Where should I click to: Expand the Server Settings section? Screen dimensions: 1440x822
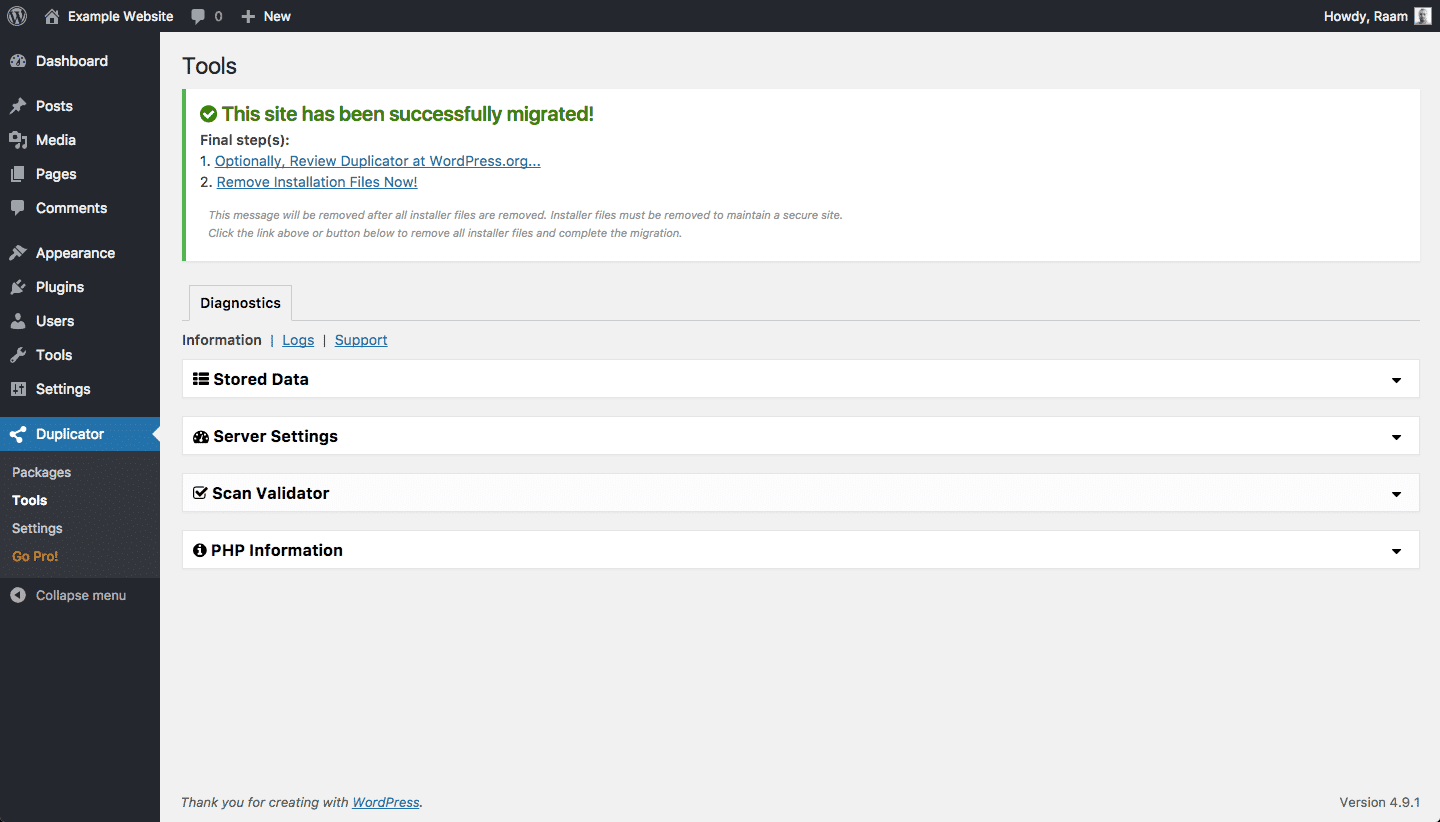(x=800, y=435)
